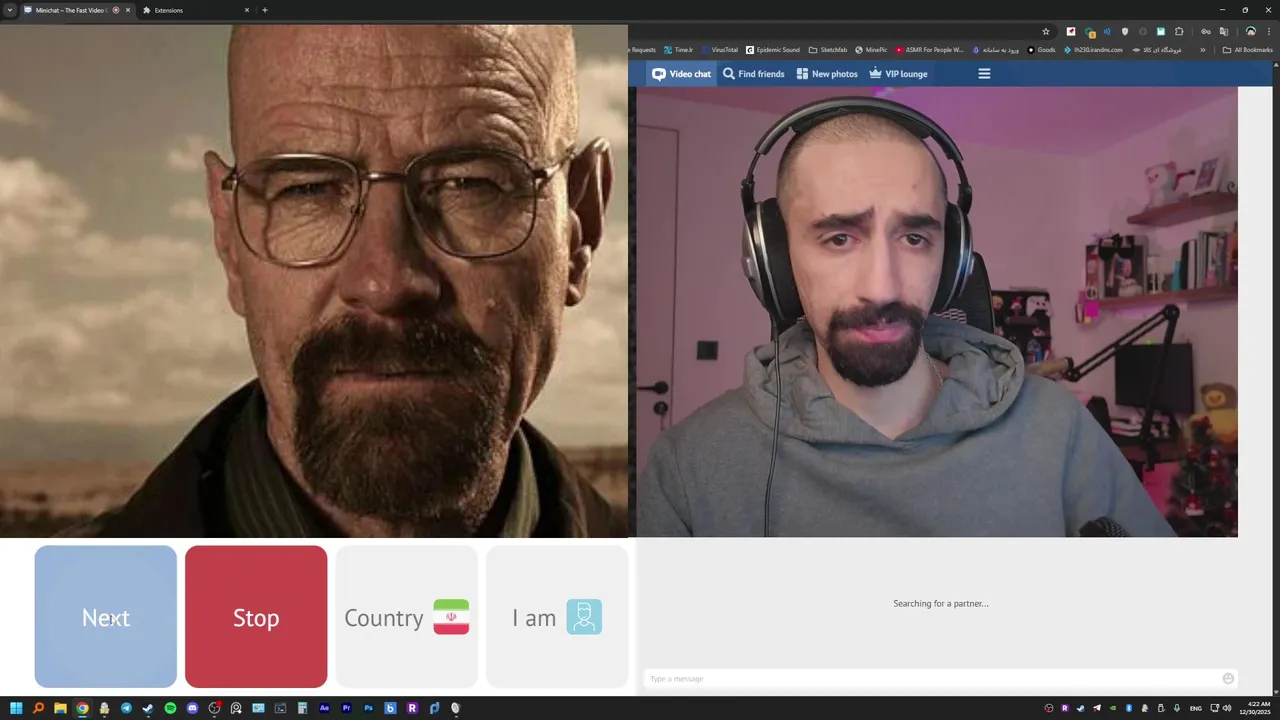The width and height of the screenshot is (1280, 720).
Task: Bookmark this page with the star icon
Action: (1046, 32)
